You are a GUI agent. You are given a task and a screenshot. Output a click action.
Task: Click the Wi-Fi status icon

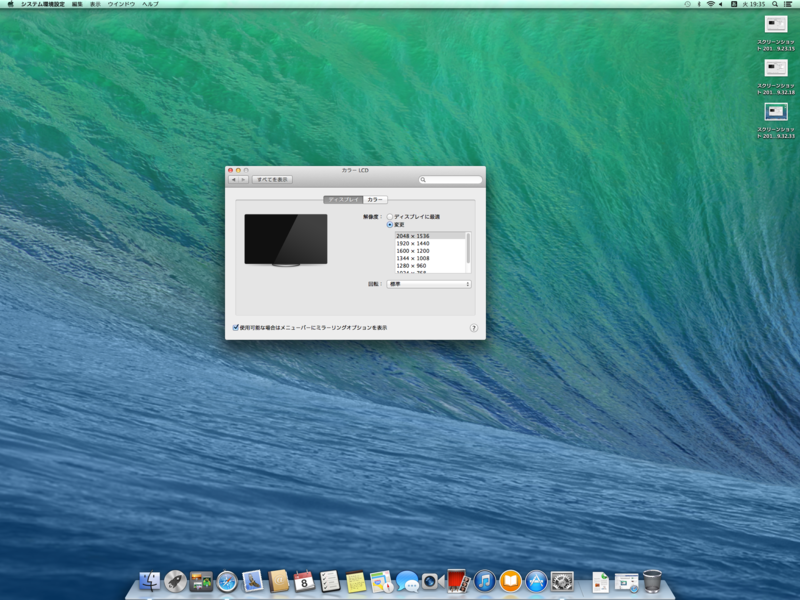coord(710,4)
